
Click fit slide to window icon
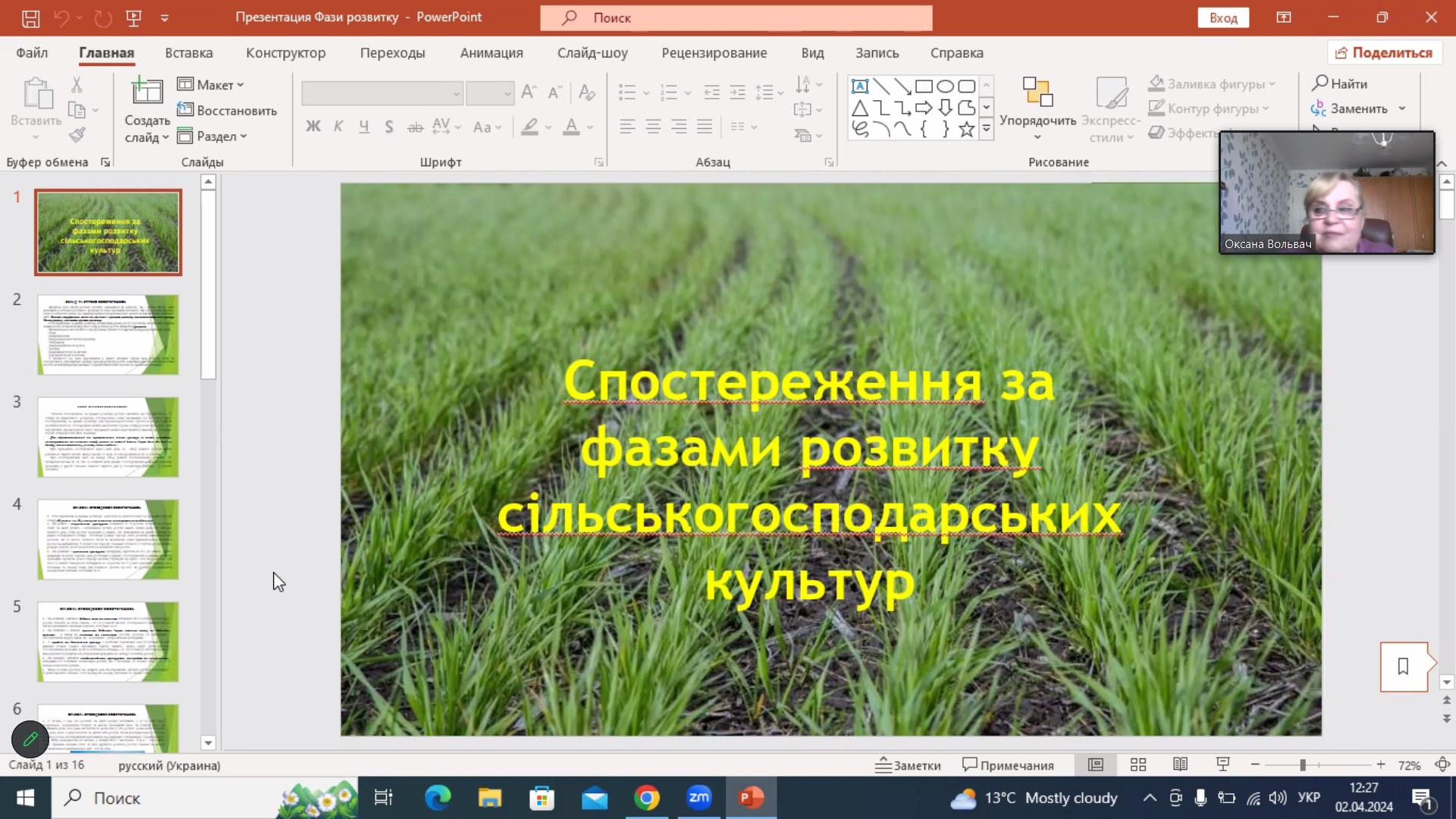[x=1442, y=764]
